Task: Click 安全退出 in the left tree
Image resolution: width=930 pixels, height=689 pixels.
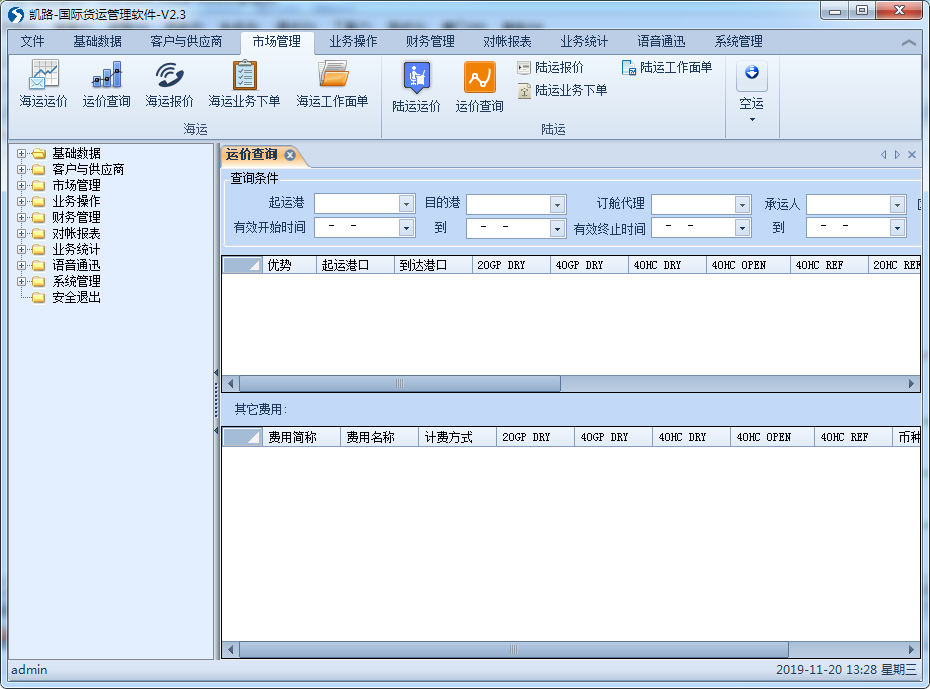Action: 76,298
